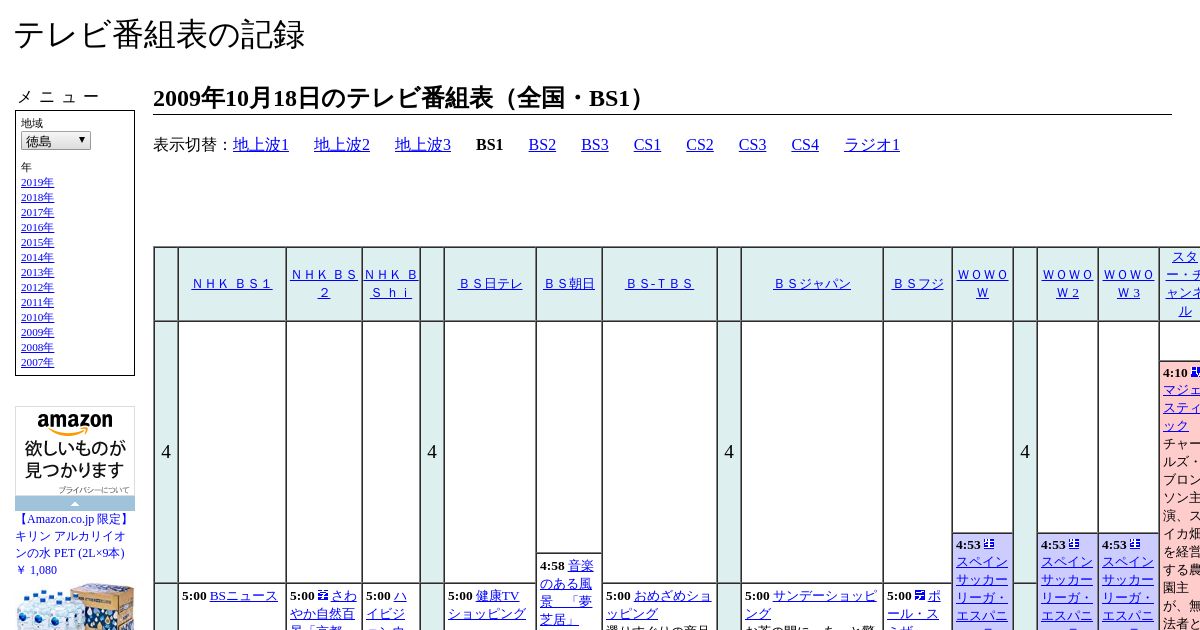Screen dimensions: 1200x630
Task: Select year 2011年 in menu
Action: coord(37,303)
